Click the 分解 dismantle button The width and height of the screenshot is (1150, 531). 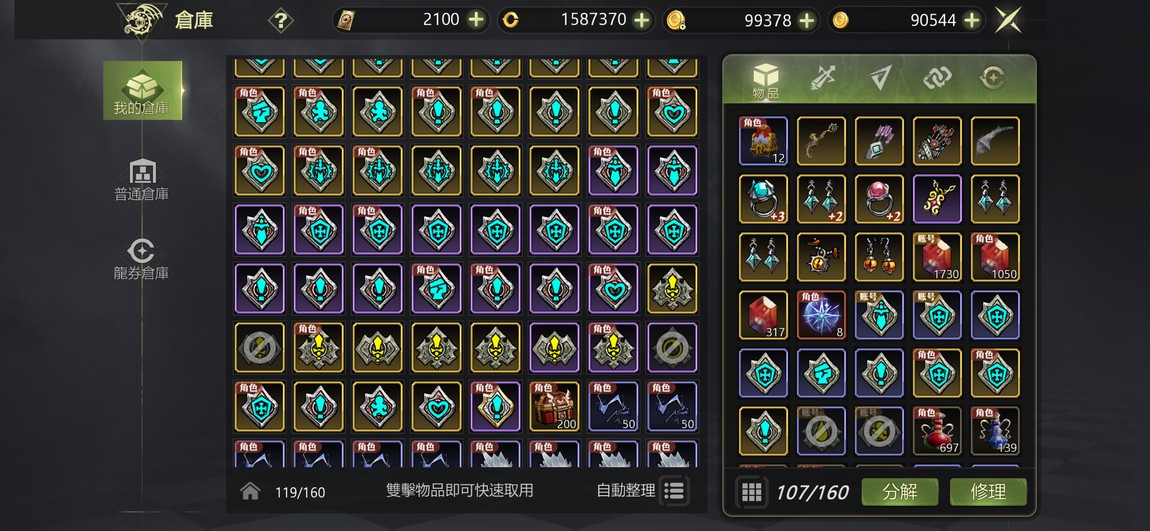[900, 492]
